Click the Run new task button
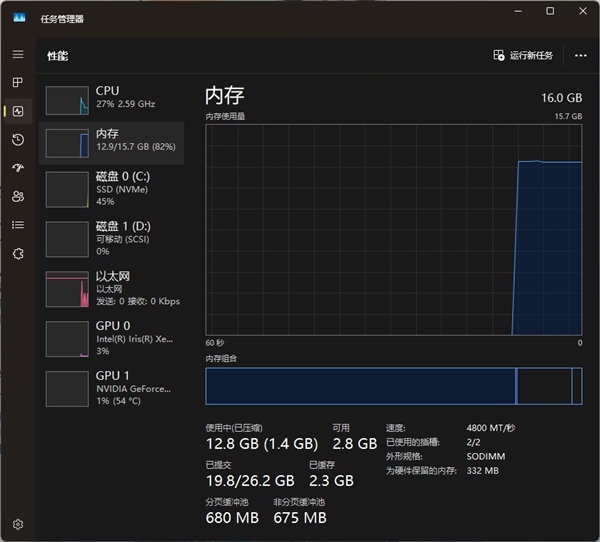This screenshot has height=542, width=600. [x=523, y=55]
